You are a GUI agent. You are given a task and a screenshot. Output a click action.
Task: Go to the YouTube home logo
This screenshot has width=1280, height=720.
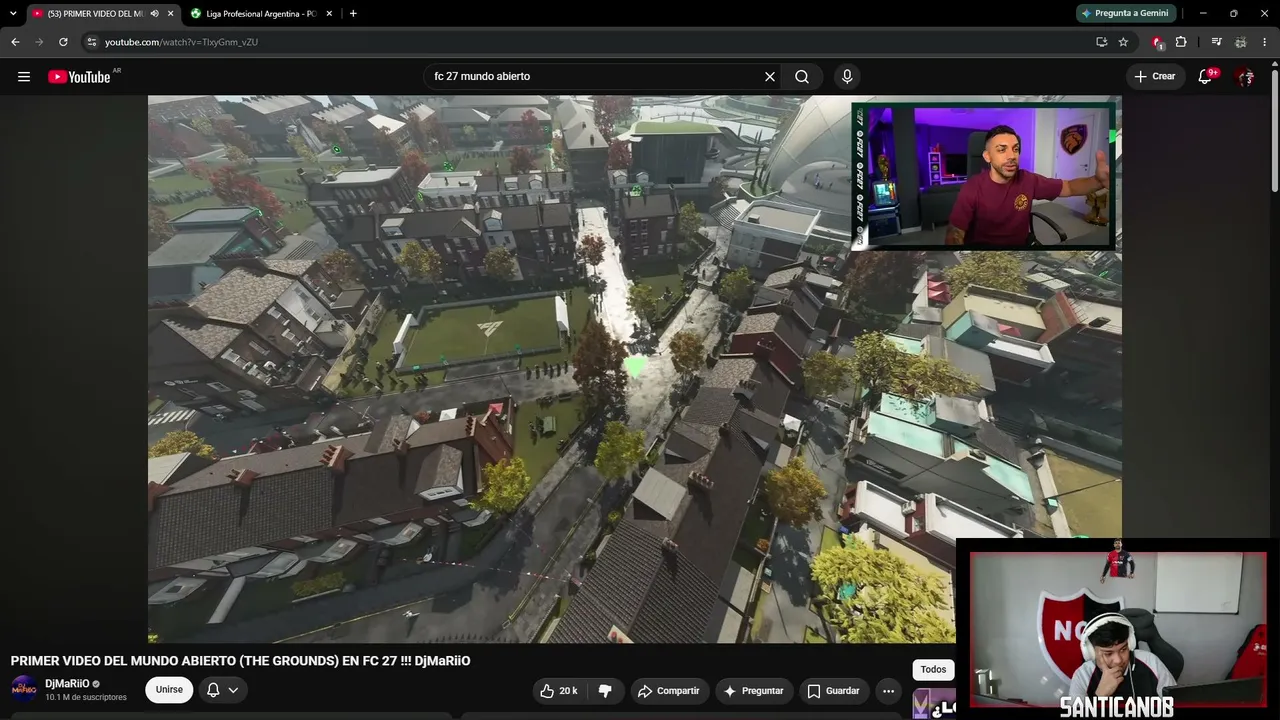[x=79, y=77]
